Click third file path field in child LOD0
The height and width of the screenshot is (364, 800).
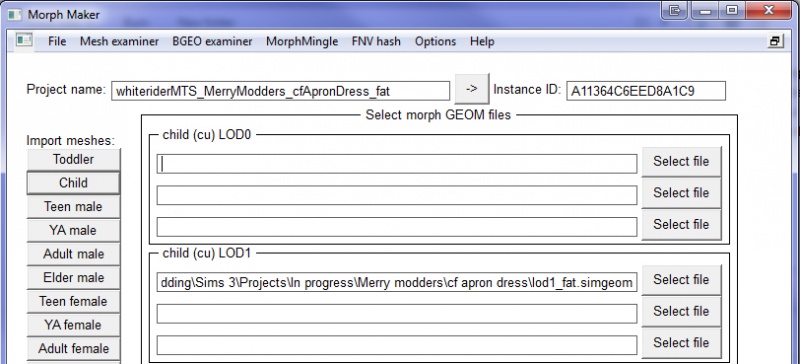tap(397, 227)
